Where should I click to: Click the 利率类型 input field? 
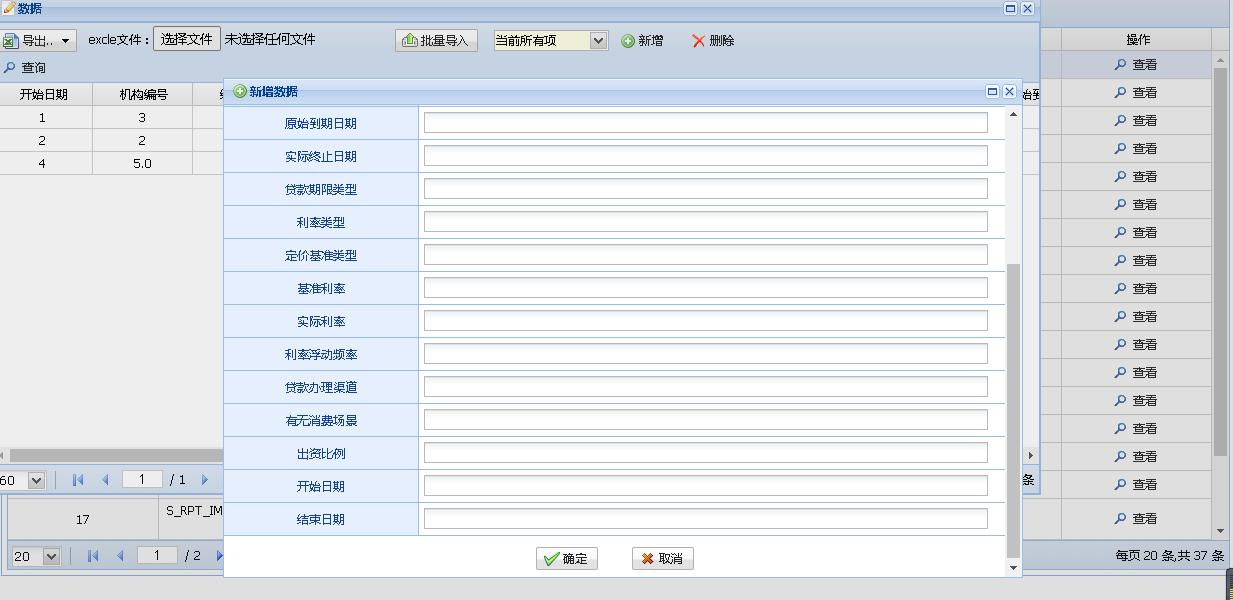705,222
